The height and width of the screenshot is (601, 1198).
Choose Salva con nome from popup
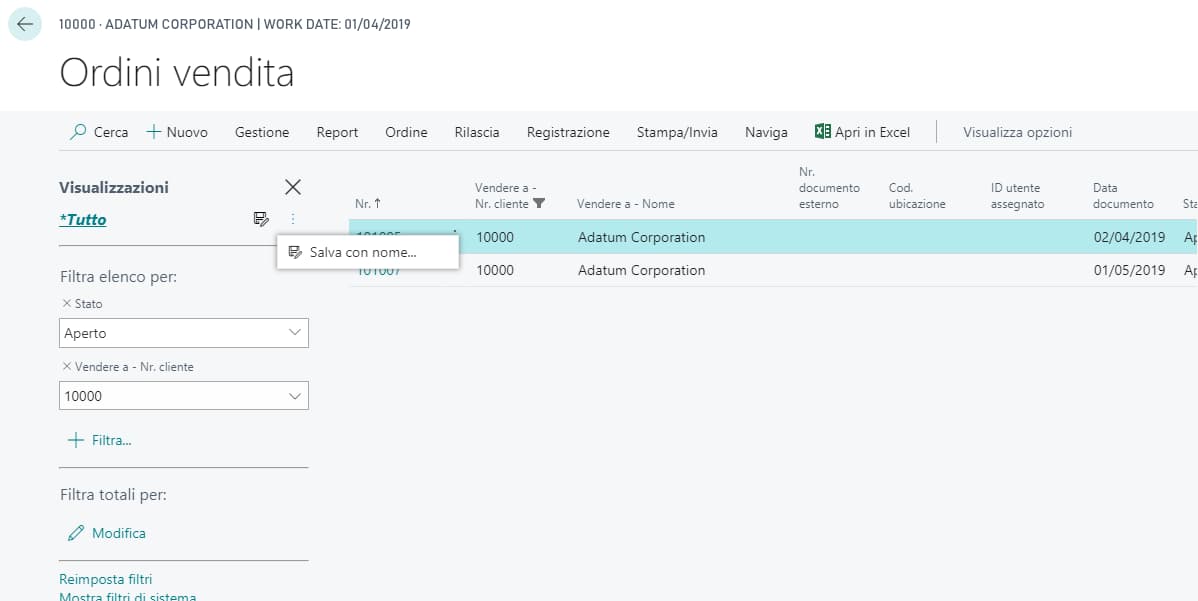pyautogui.click(x=367, y=252)
